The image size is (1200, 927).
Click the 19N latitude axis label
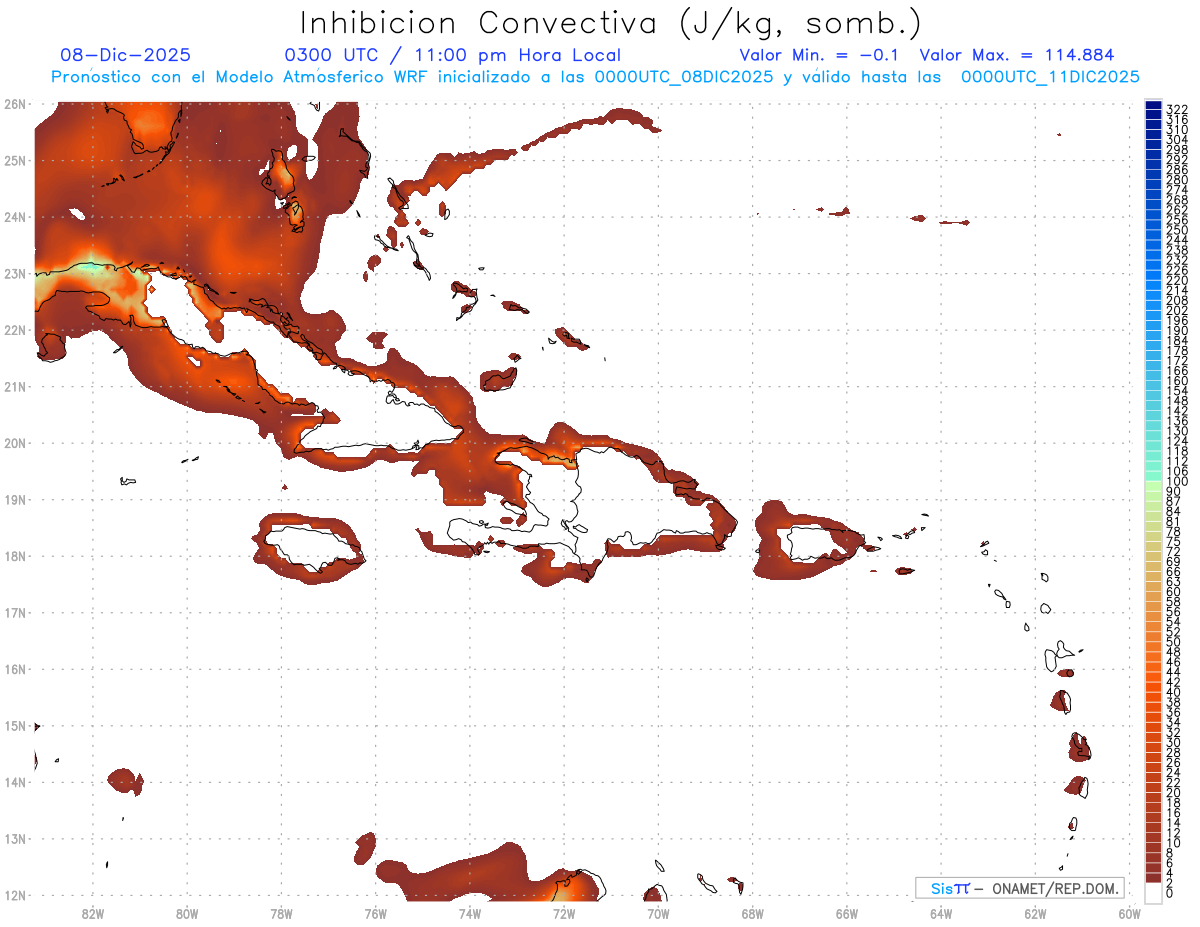click(14, 499)
